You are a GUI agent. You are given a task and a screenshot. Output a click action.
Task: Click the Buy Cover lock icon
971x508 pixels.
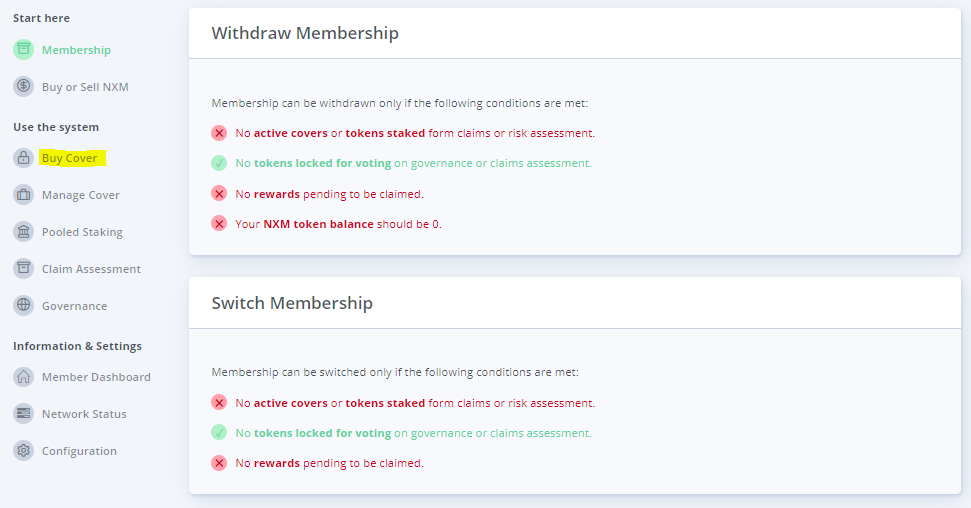23,158
